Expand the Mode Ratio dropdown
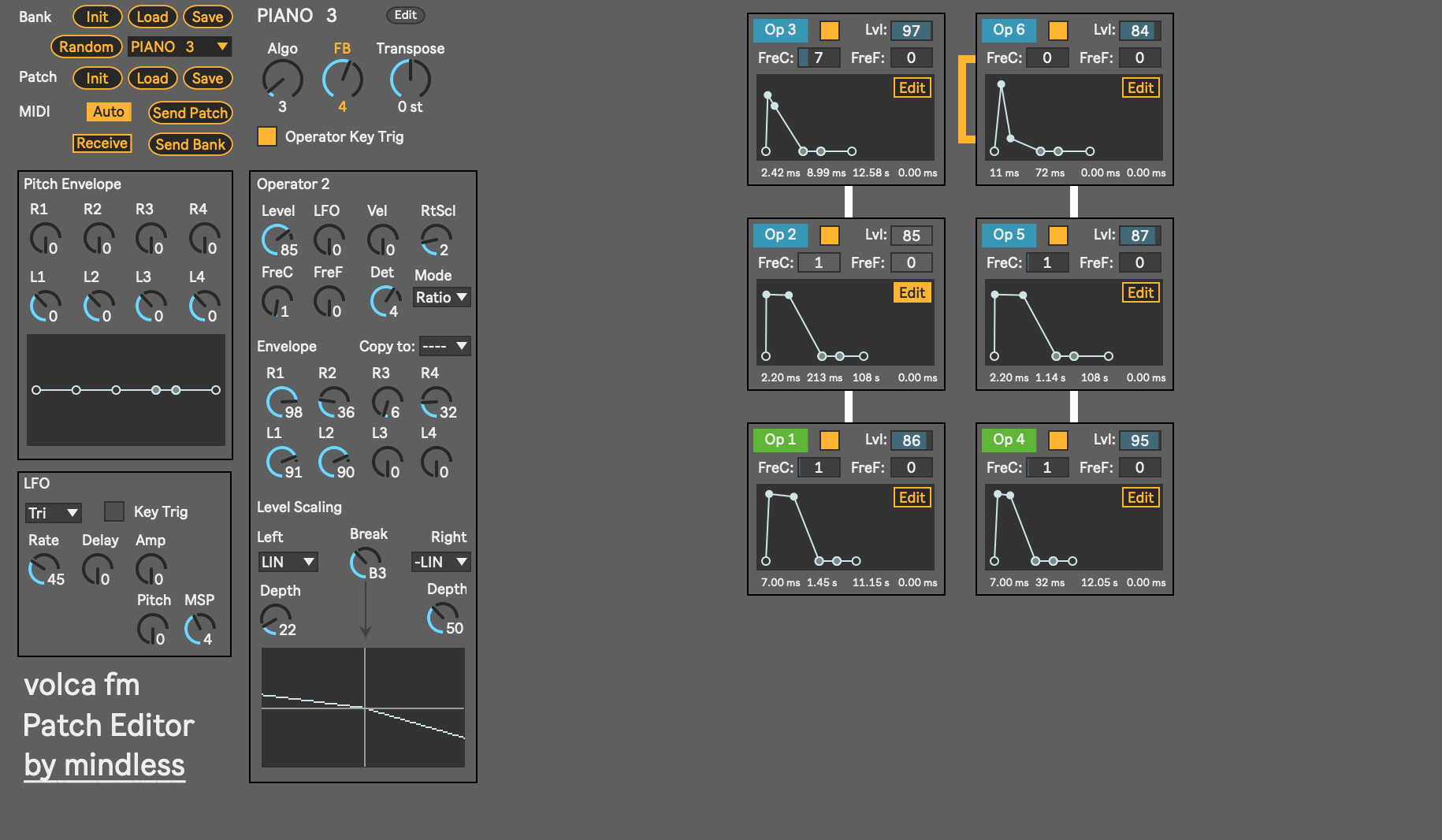Image resolution: width=1442 pixels, height=840 pixels. click(441, 297)
